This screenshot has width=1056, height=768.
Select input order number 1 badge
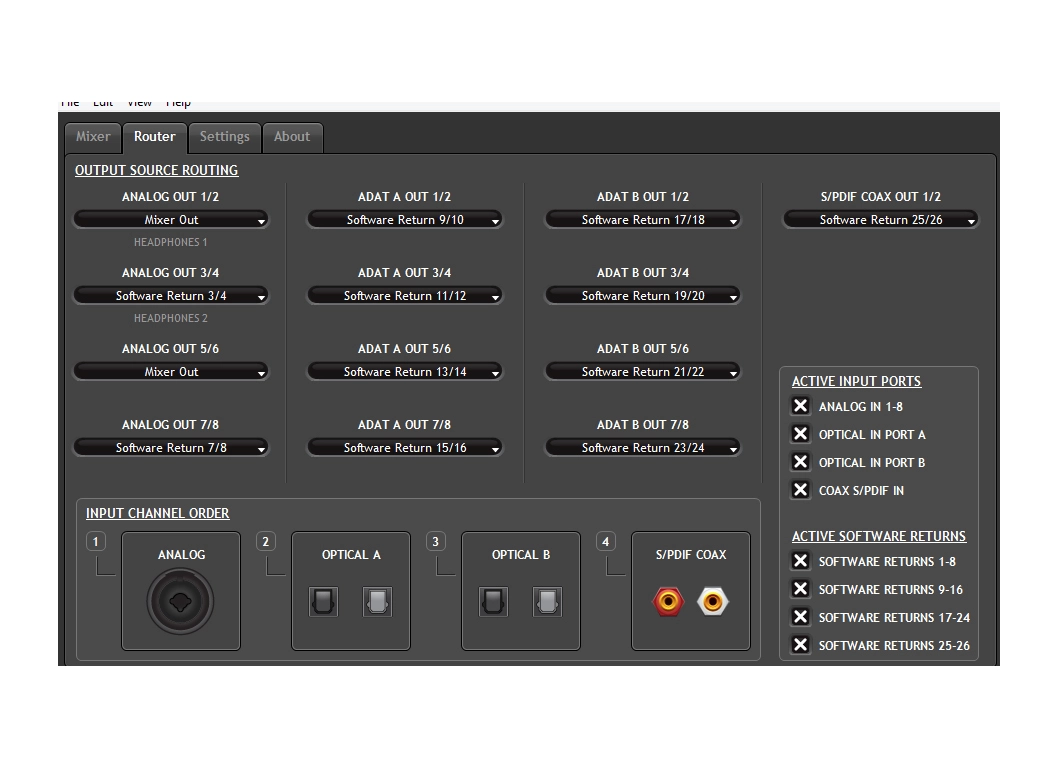pos(96,542)
